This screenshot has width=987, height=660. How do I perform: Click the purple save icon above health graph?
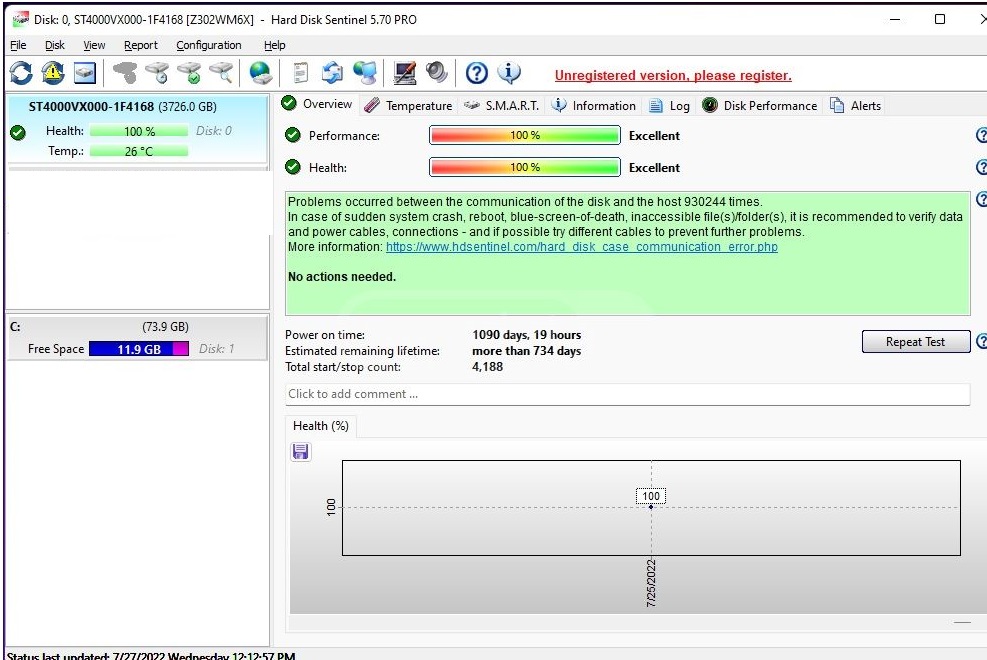tap(300, 452)
